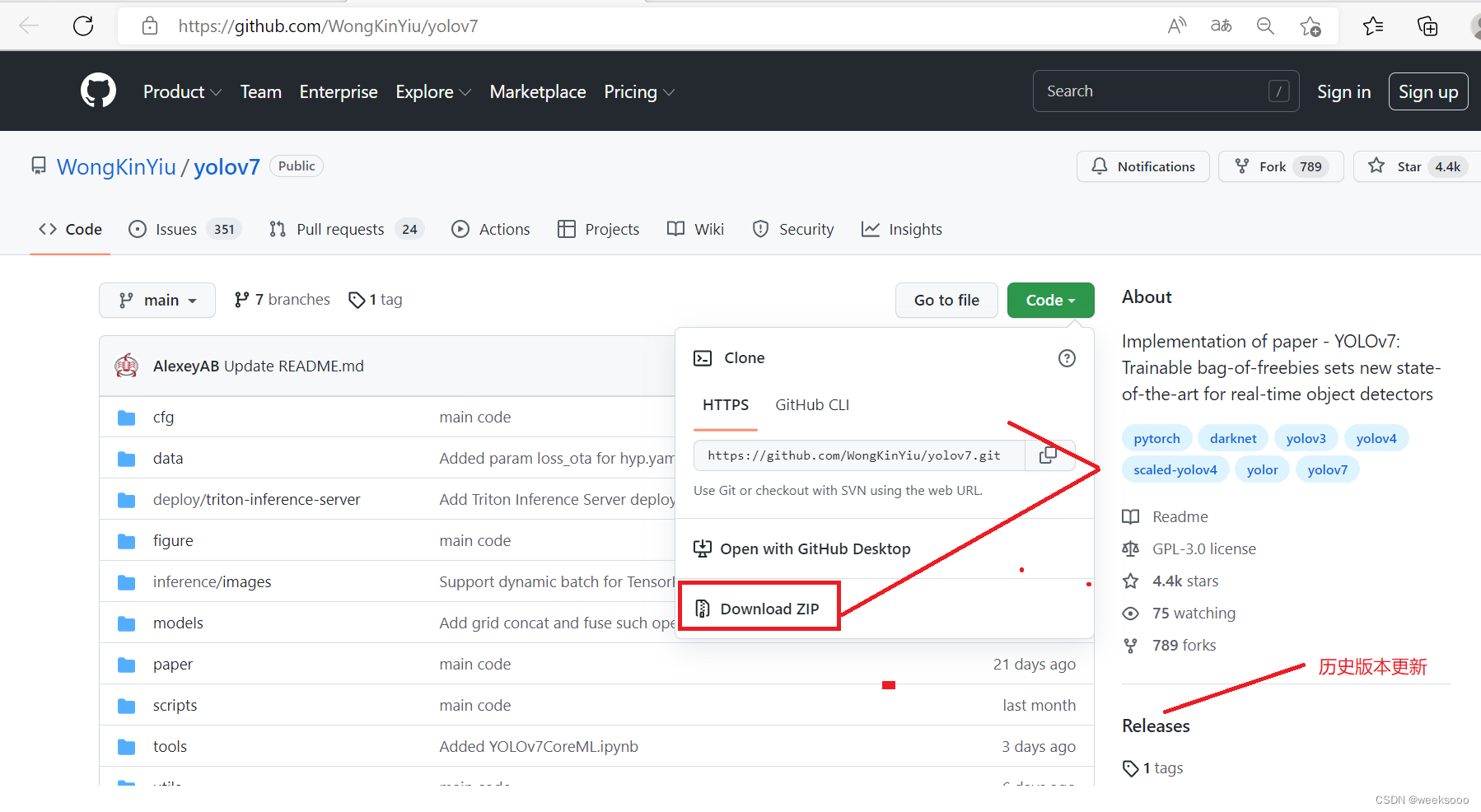
Task: Click the Download ZIP file icon
Action: (x=703, y=609)
